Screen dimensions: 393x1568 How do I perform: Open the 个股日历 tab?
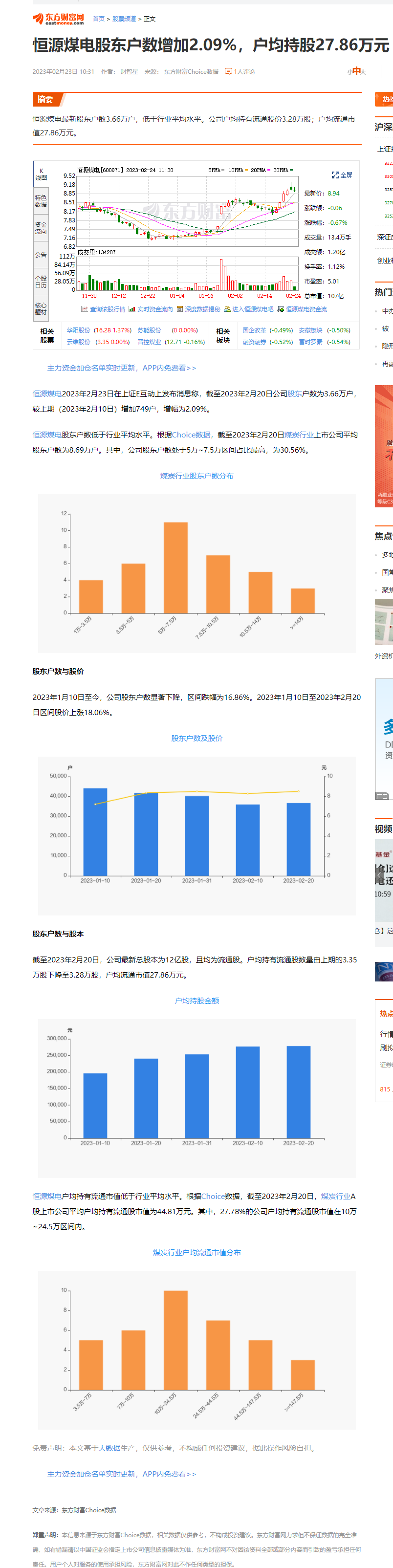coord(41,281)
